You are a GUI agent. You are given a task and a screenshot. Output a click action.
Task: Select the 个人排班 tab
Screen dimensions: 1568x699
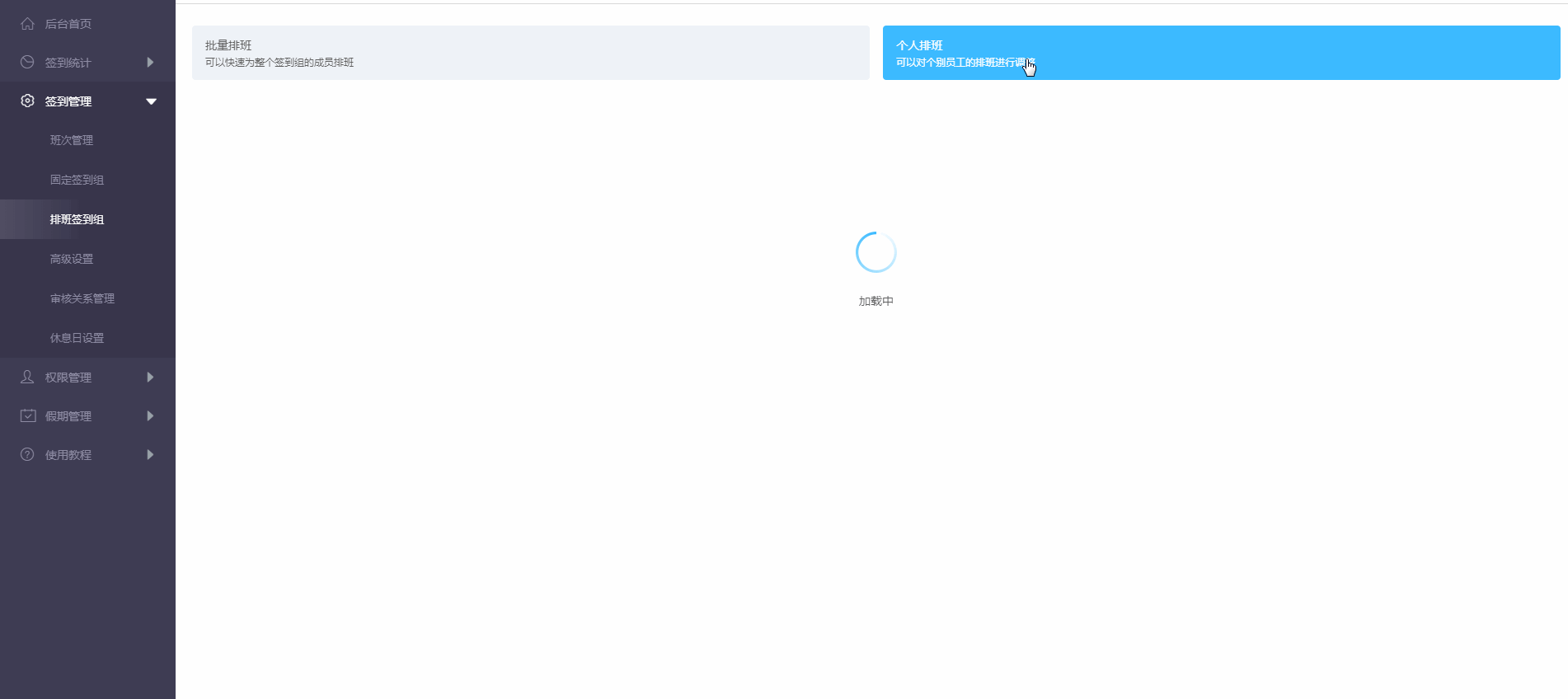click(x=1222, y=53)
